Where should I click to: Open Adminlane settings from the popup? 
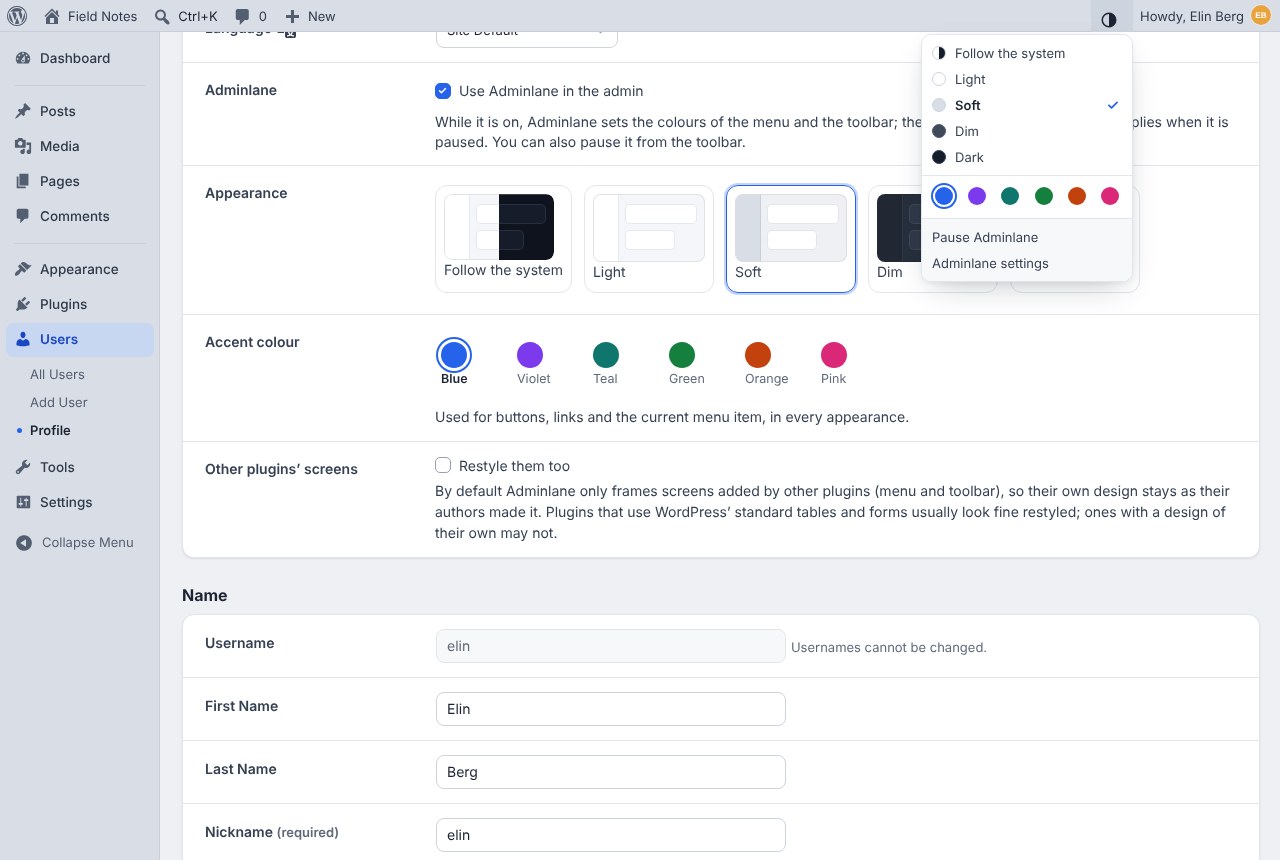[x=1026, y=263]
